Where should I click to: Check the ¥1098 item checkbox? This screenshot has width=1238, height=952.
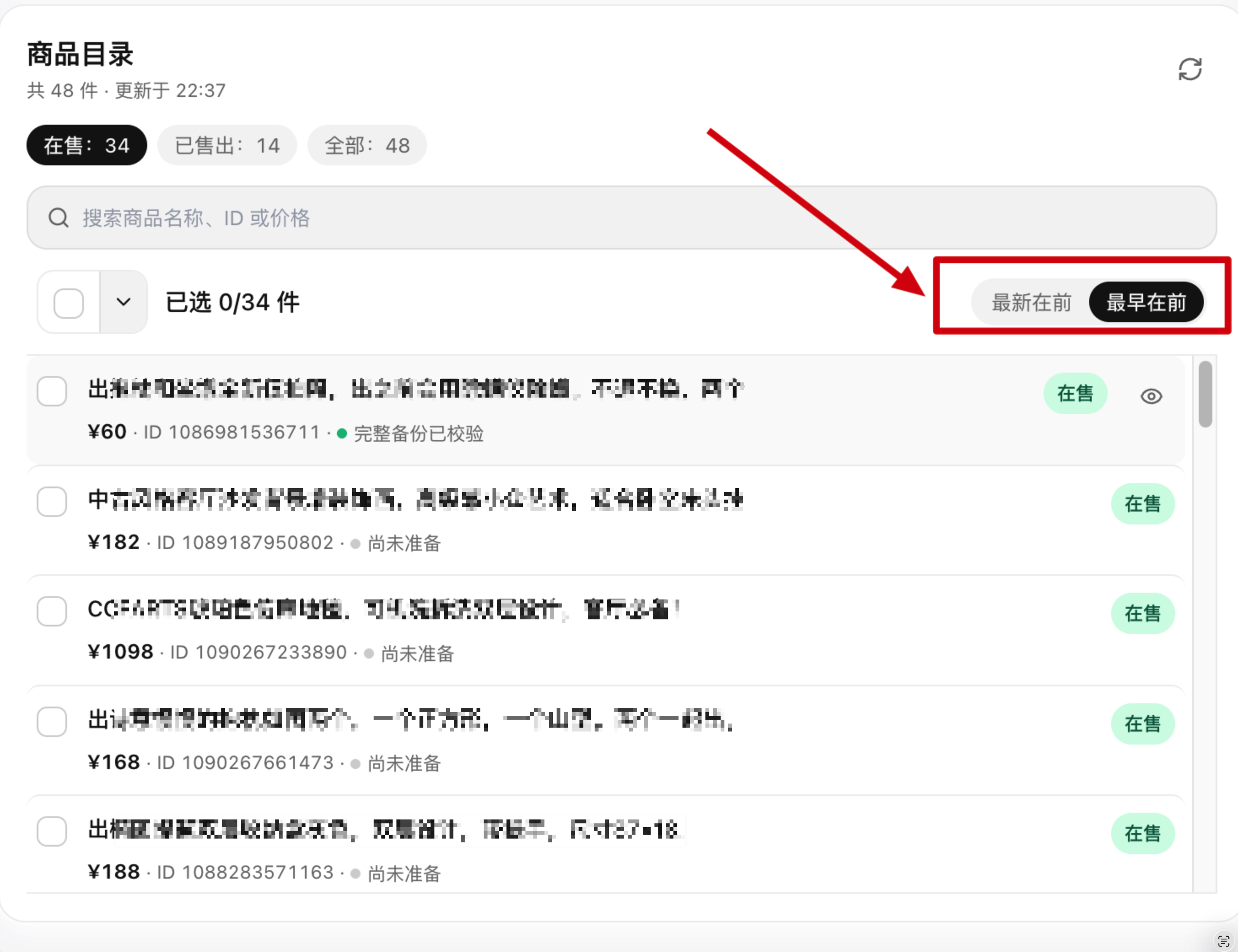point(51,611)
